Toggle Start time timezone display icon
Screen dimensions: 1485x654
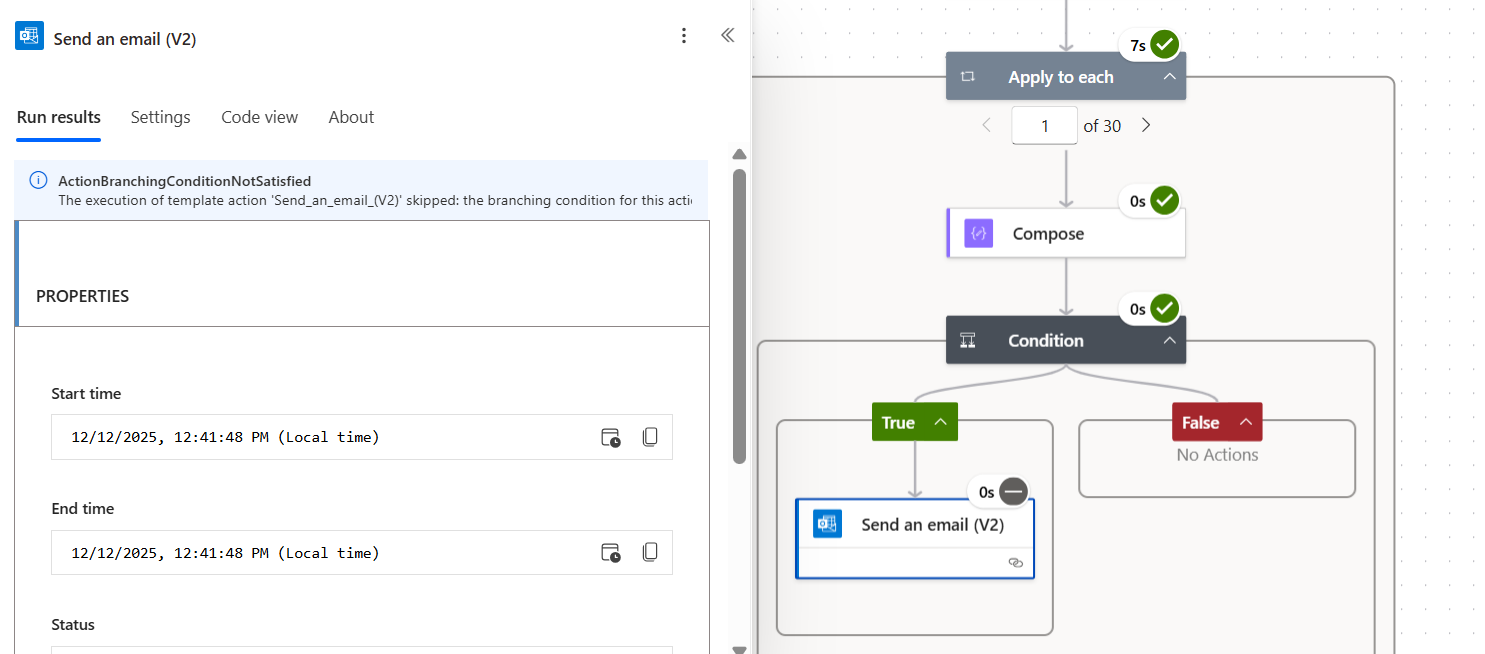coord(610,437)
